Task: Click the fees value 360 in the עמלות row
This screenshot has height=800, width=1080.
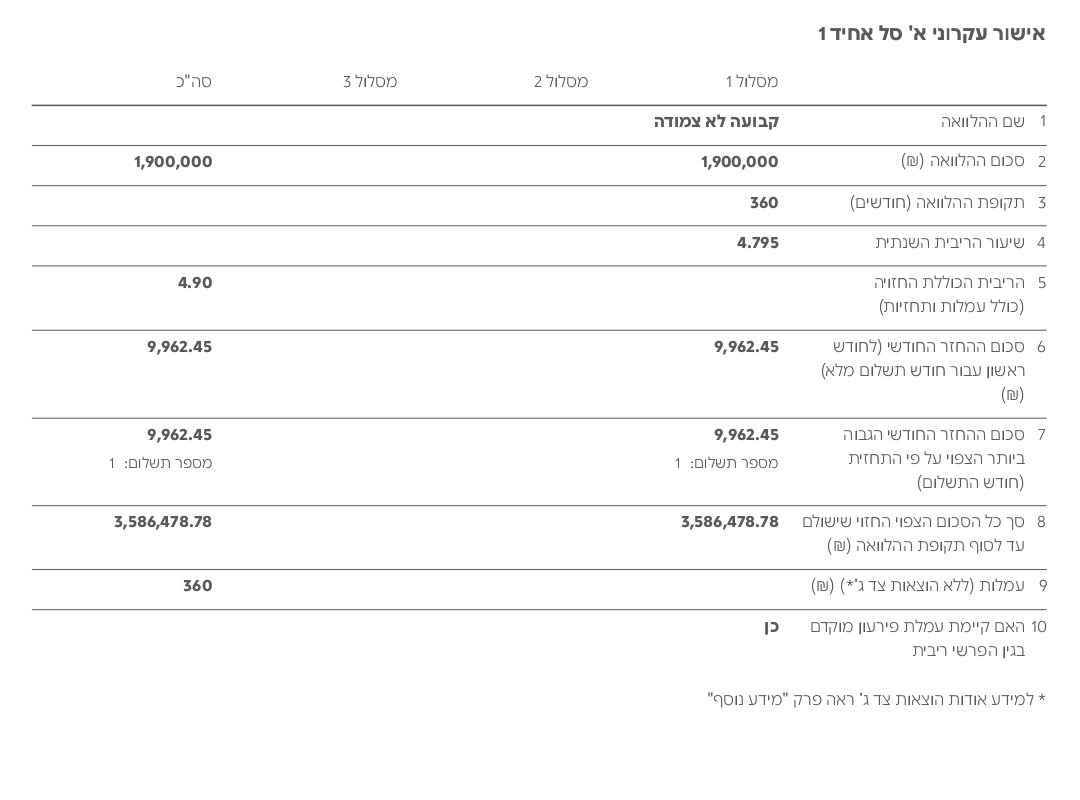Action: click(197, 586)
